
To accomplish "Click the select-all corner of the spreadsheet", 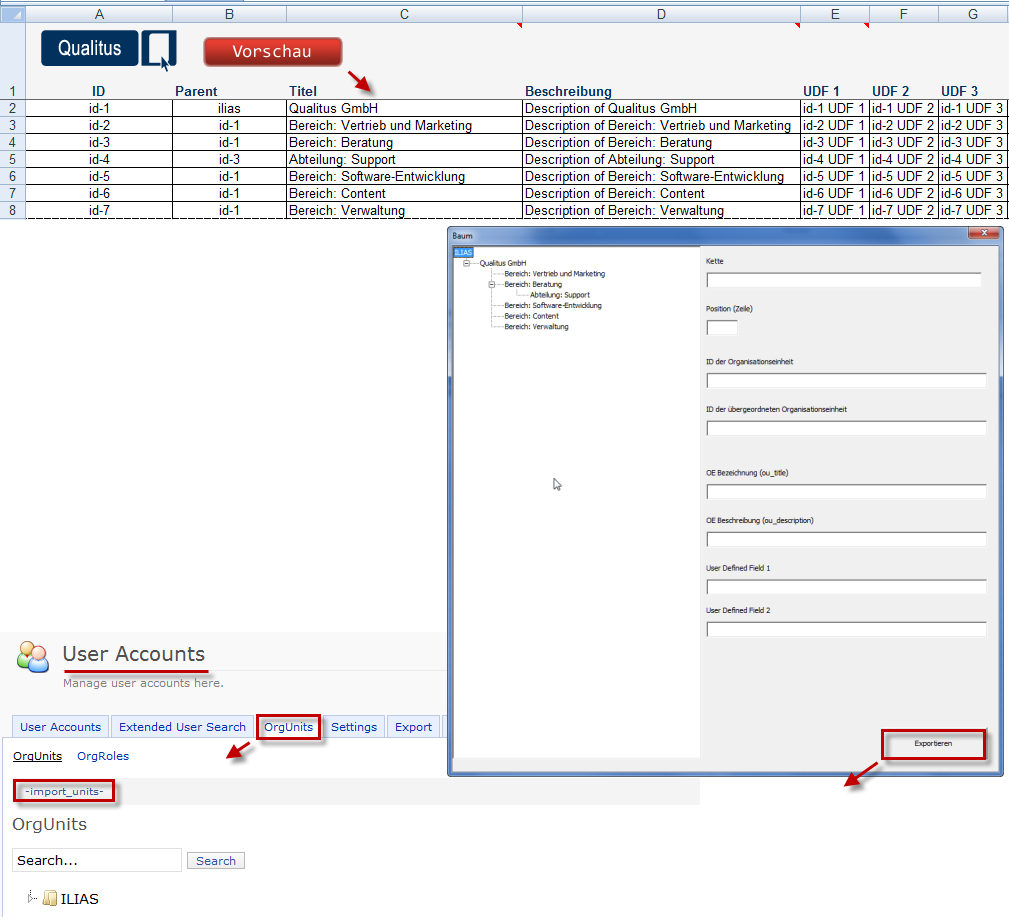I will coord(13,15).
